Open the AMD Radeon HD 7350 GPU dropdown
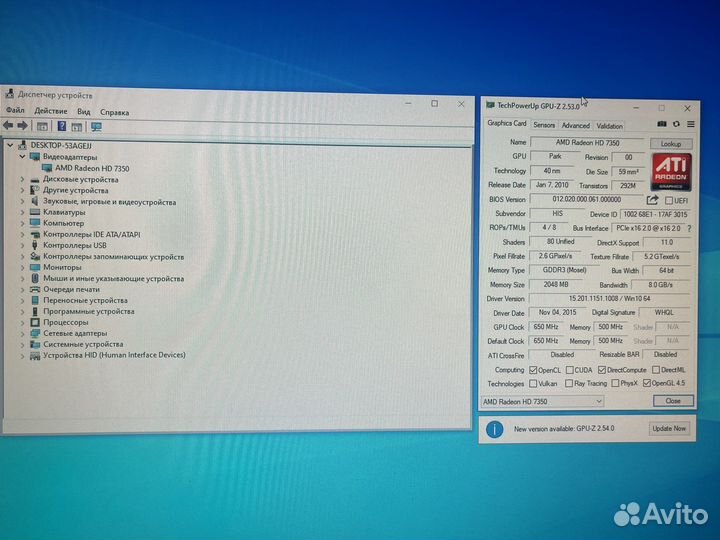The image size is (720, 540). (542, 401)
